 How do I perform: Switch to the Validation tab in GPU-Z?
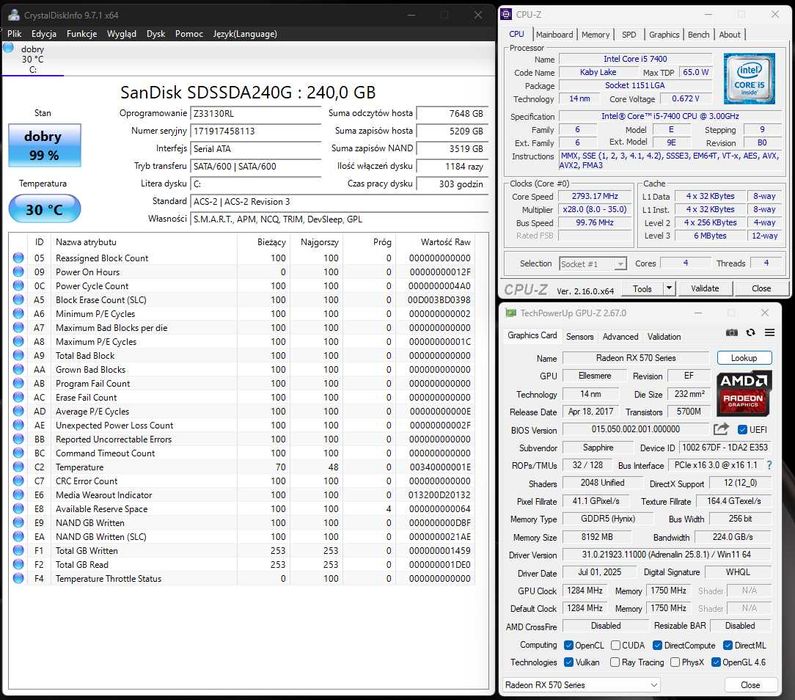click(664, 337)
